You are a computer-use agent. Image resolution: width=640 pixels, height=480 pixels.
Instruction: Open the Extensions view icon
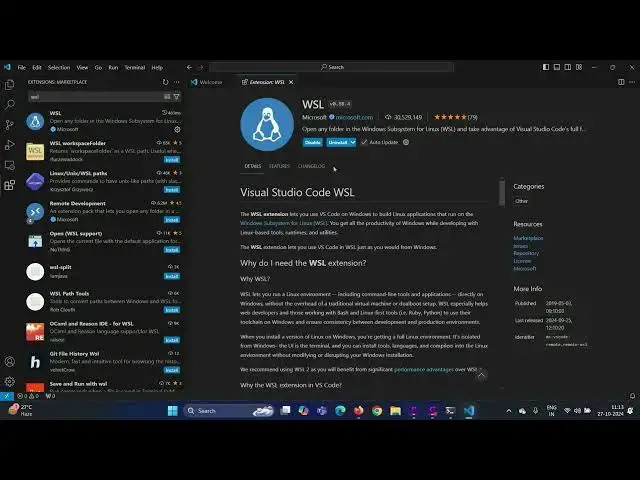(9, 185)
